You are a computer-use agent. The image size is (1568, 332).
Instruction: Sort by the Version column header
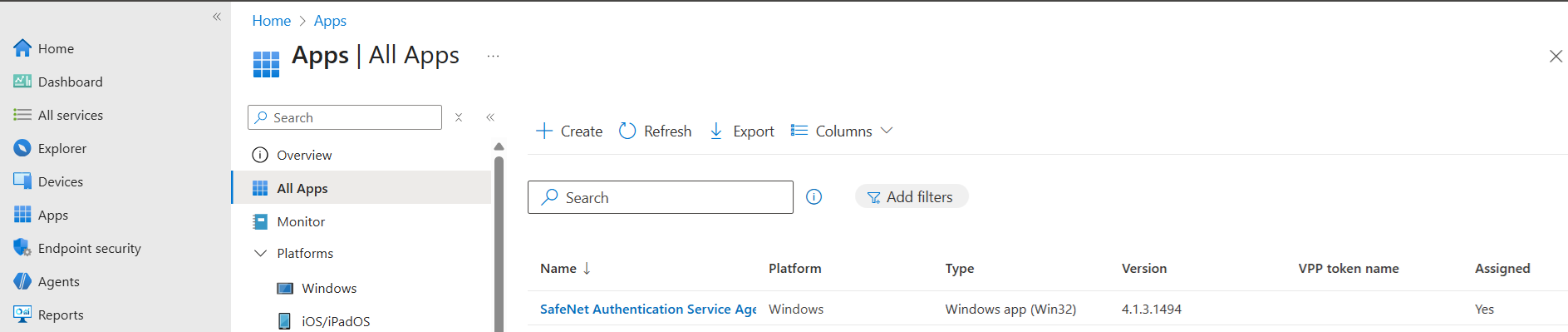point(1144,268)
